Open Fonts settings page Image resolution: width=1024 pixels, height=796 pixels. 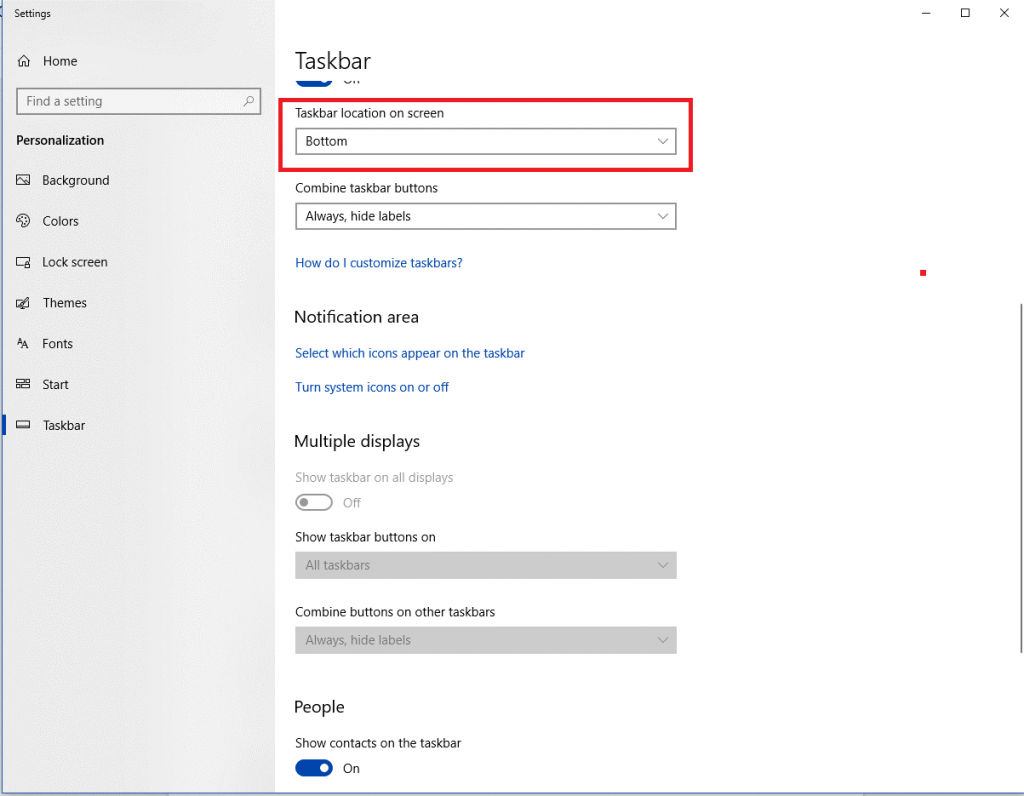pos(138,343)
